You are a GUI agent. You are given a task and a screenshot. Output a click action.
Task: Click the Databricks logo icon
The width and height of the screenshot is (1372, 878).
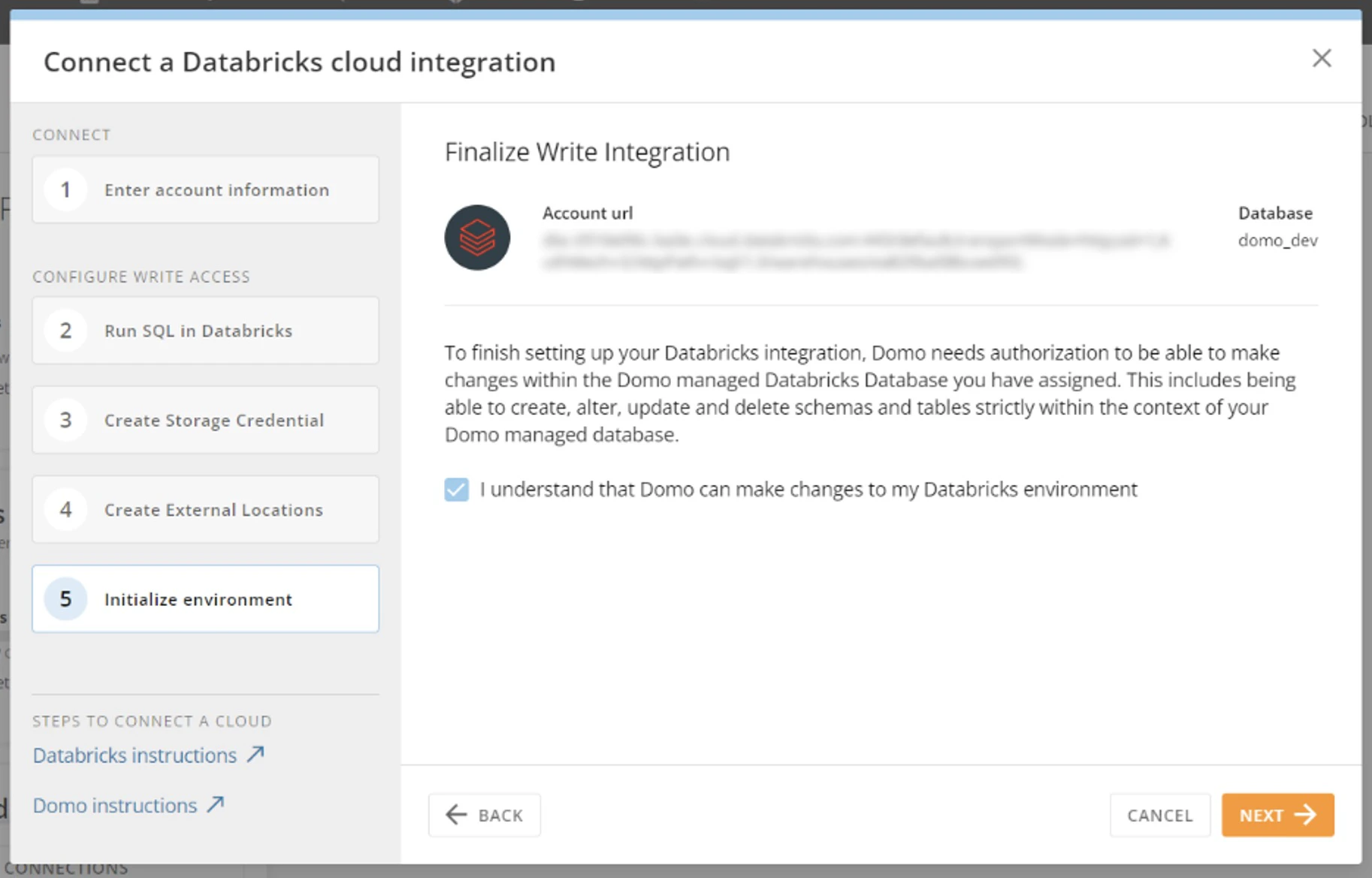477,238
